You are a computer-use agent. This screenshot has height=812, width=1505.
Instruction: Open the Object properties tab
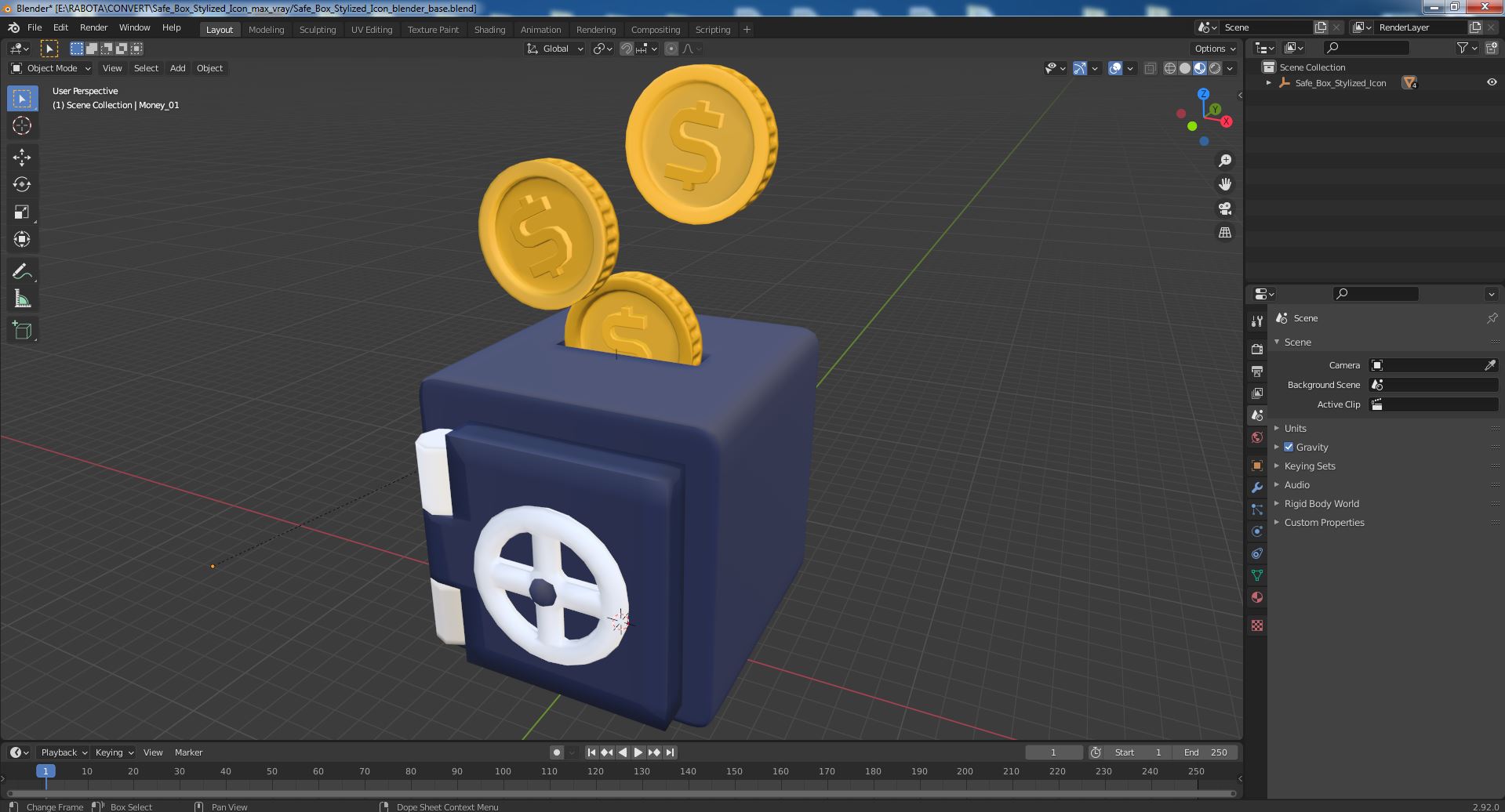[1257, 466]
